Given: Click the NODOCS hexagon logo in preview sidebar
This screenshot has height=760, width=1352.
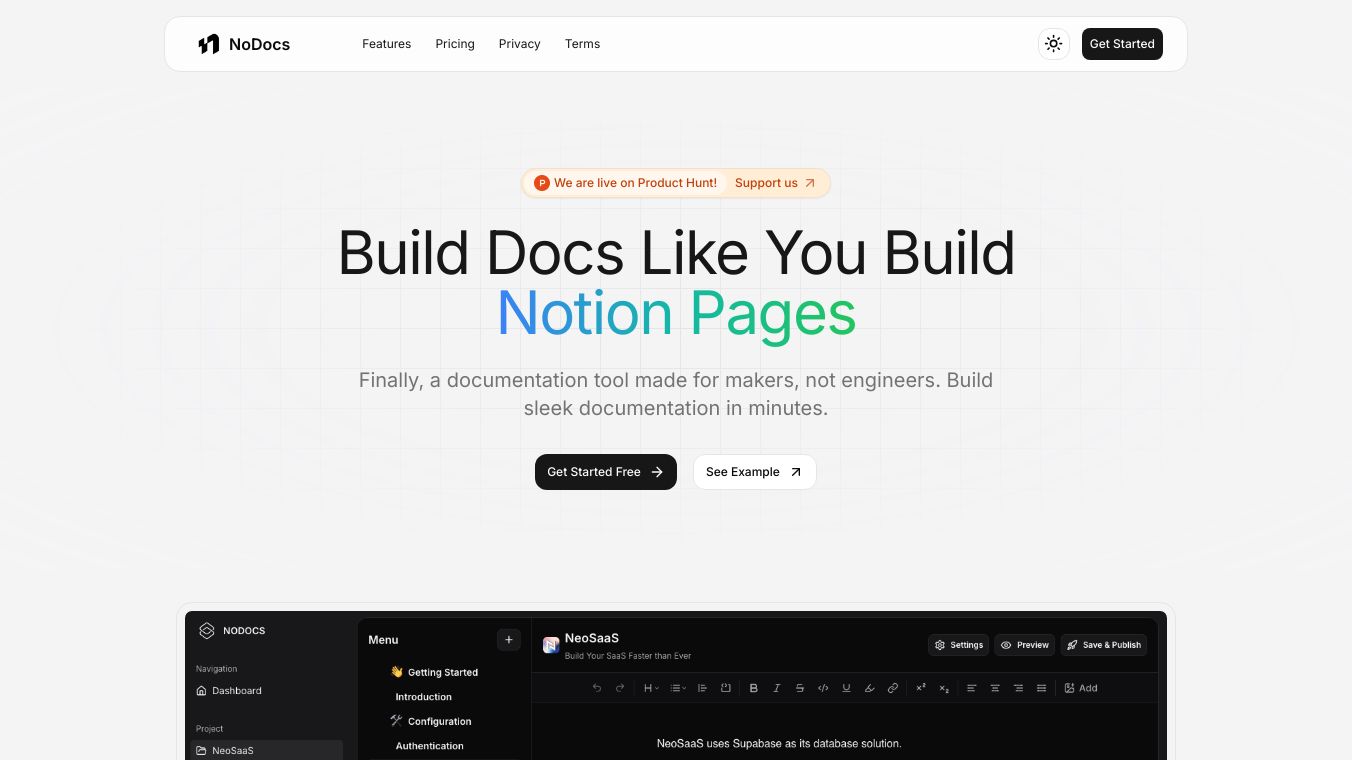Looking at the screenshot, I should pyautogui.click(x=207, y=631).
